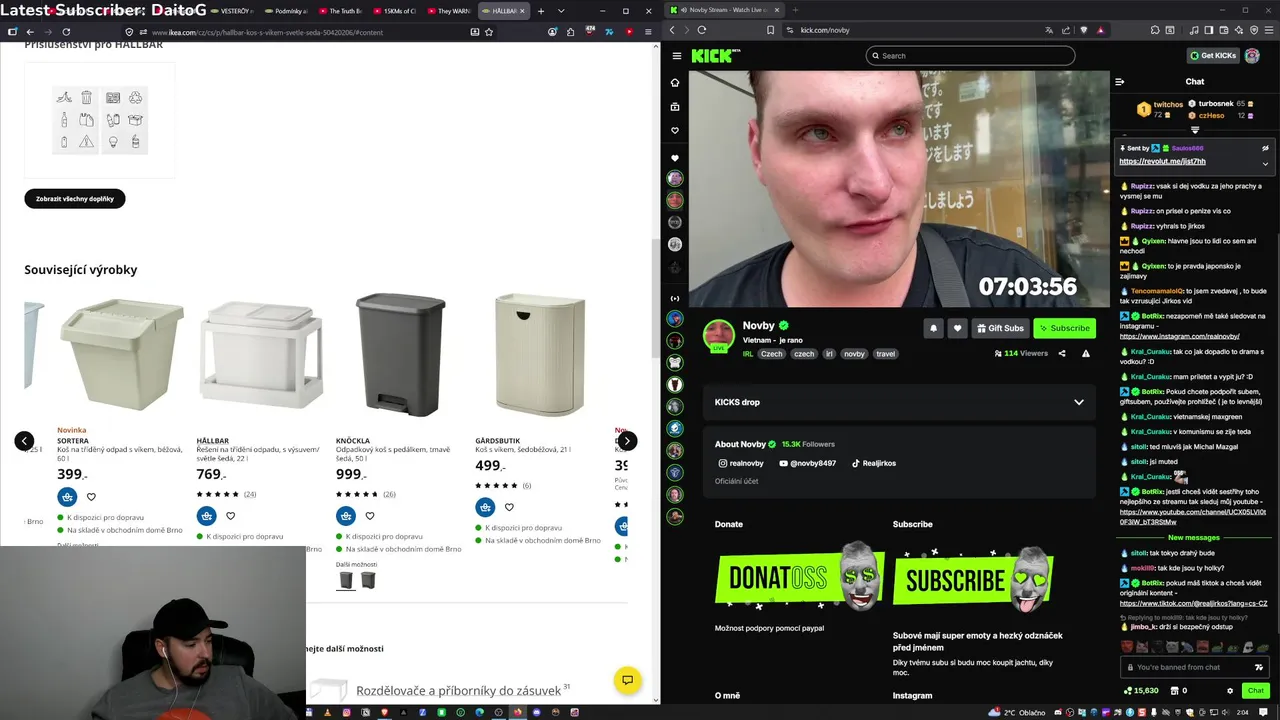Hide pinned message eye icon
This screenshot has height=720, width=1280.
(x=1265, y=148)
